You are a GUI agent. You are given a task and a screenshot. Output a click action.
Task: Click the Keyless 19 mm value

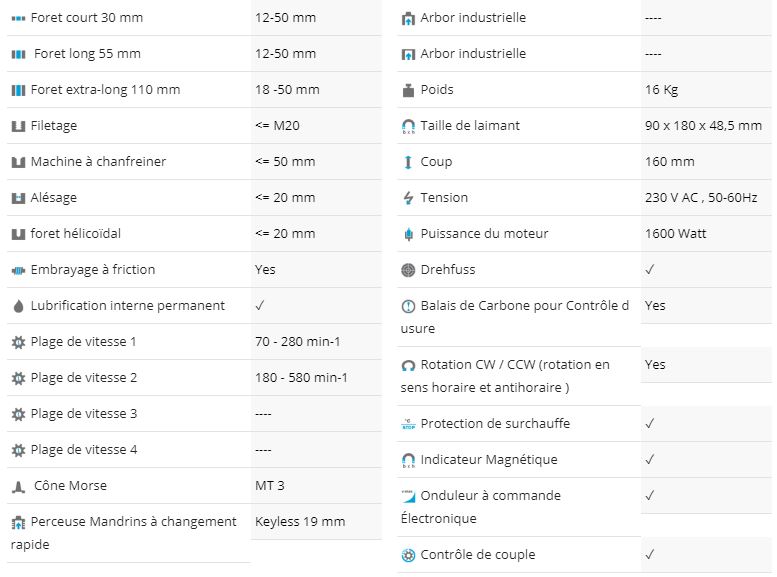tap(300, 521)
